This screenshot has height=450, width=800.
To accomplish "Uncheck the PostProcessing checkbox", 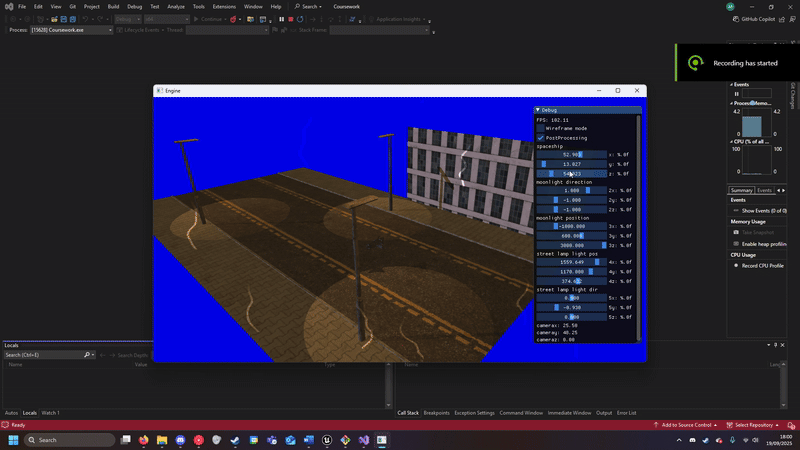I will [541, 138].
